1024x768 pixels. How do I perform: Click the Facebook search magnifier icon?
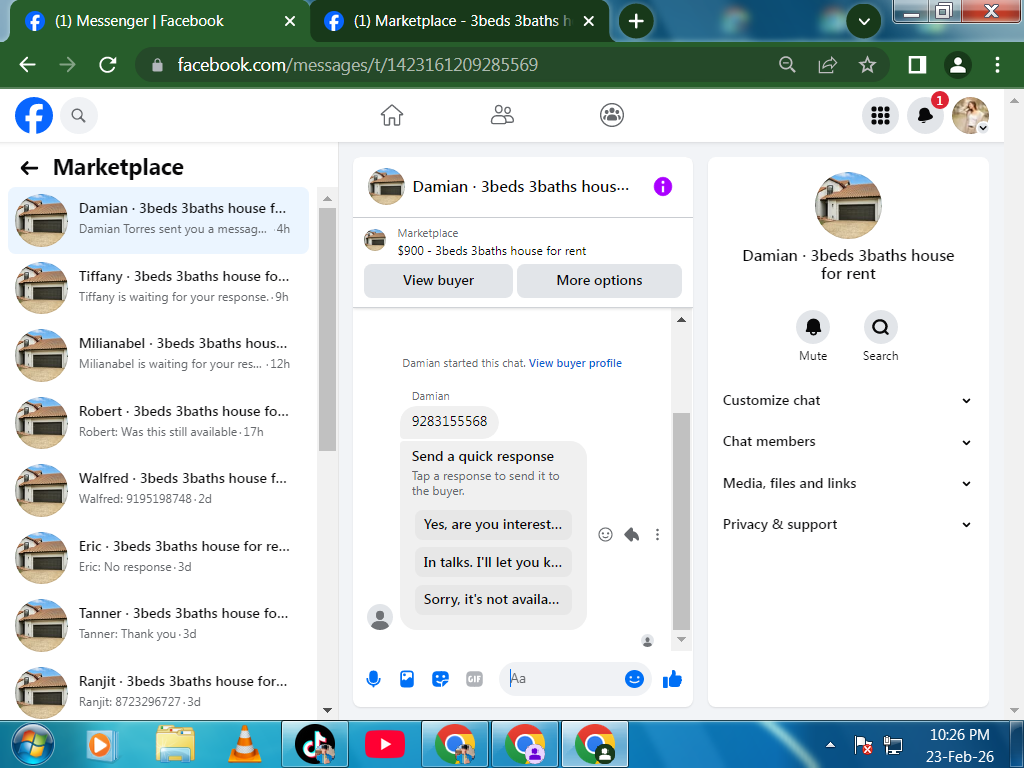[x=78, y=116]
